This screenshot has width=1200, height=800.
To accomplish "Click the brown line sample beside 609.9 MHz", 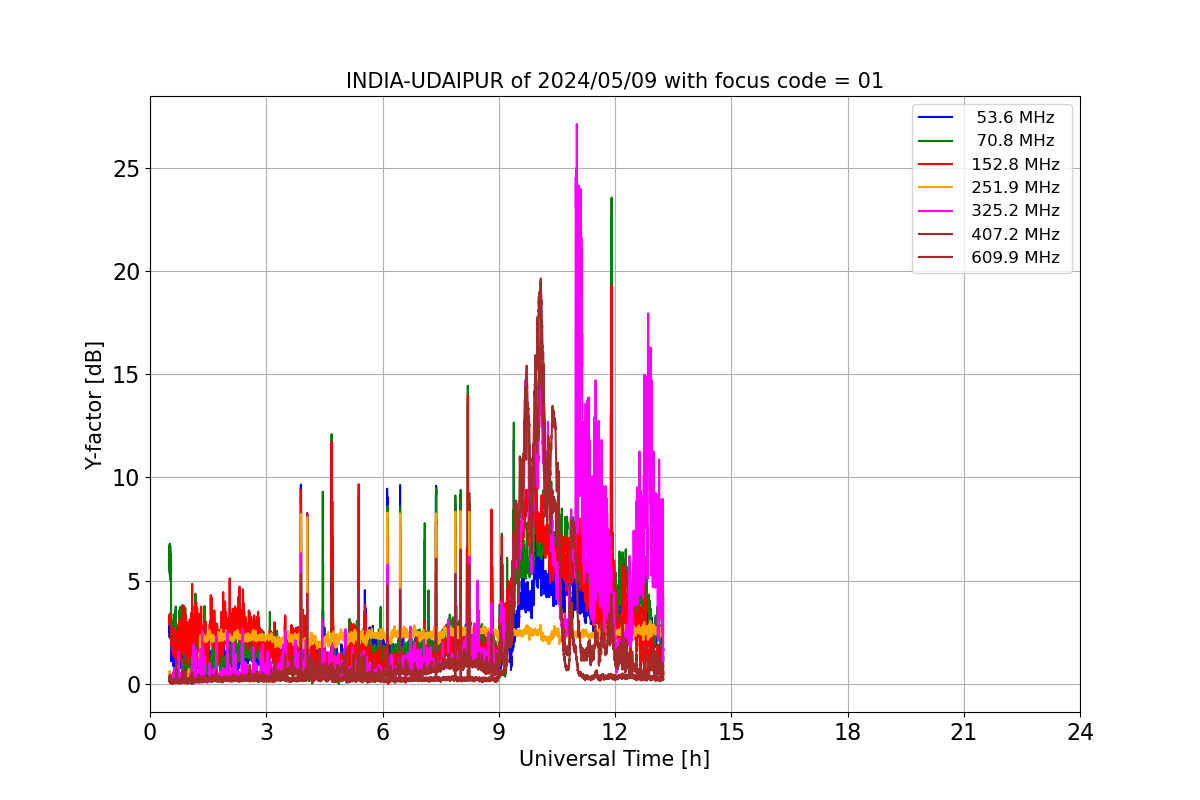I will click(x=936, y=257).
